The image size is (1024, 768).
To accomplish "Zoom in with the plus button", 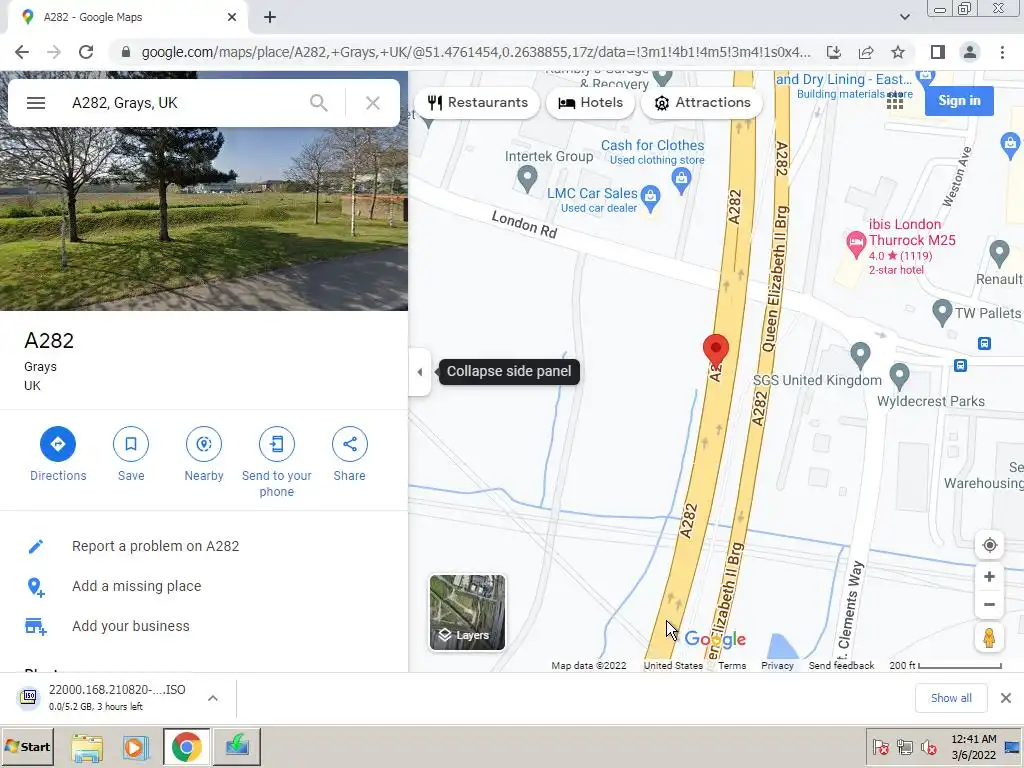I will (x=989, y=577).
